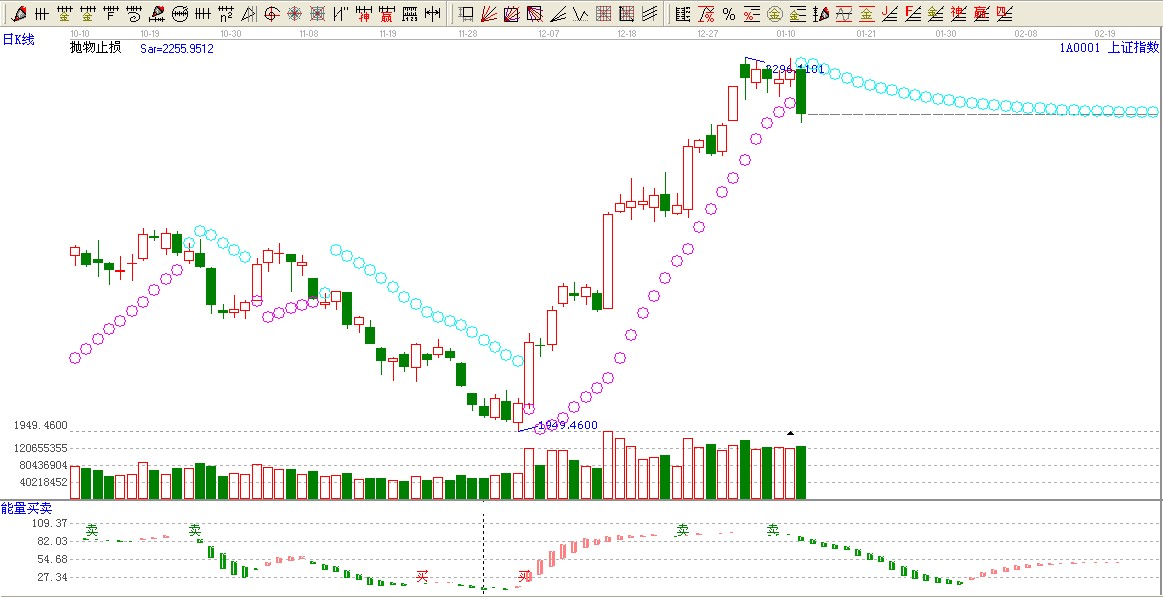Select the red circle crosshair tool
This screenshot has width=1163, height=597.
[x=271, y=14]
